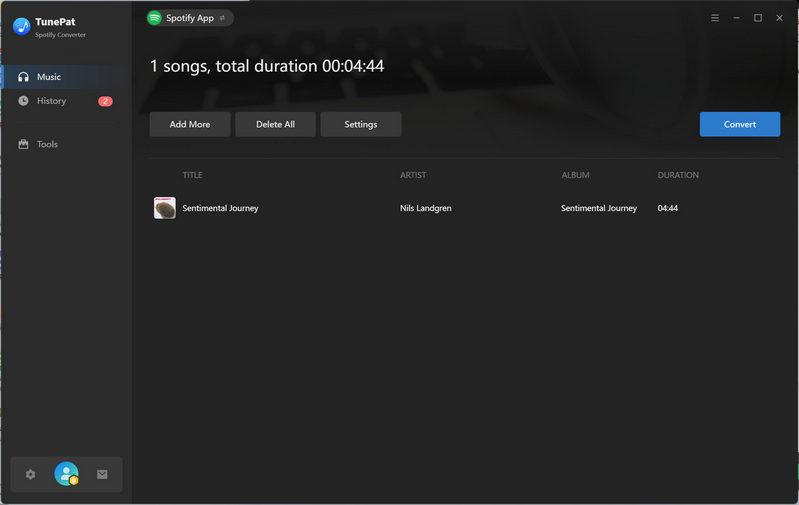
Task: Open the user account avatar icon
Action: [x=67, y=474]
